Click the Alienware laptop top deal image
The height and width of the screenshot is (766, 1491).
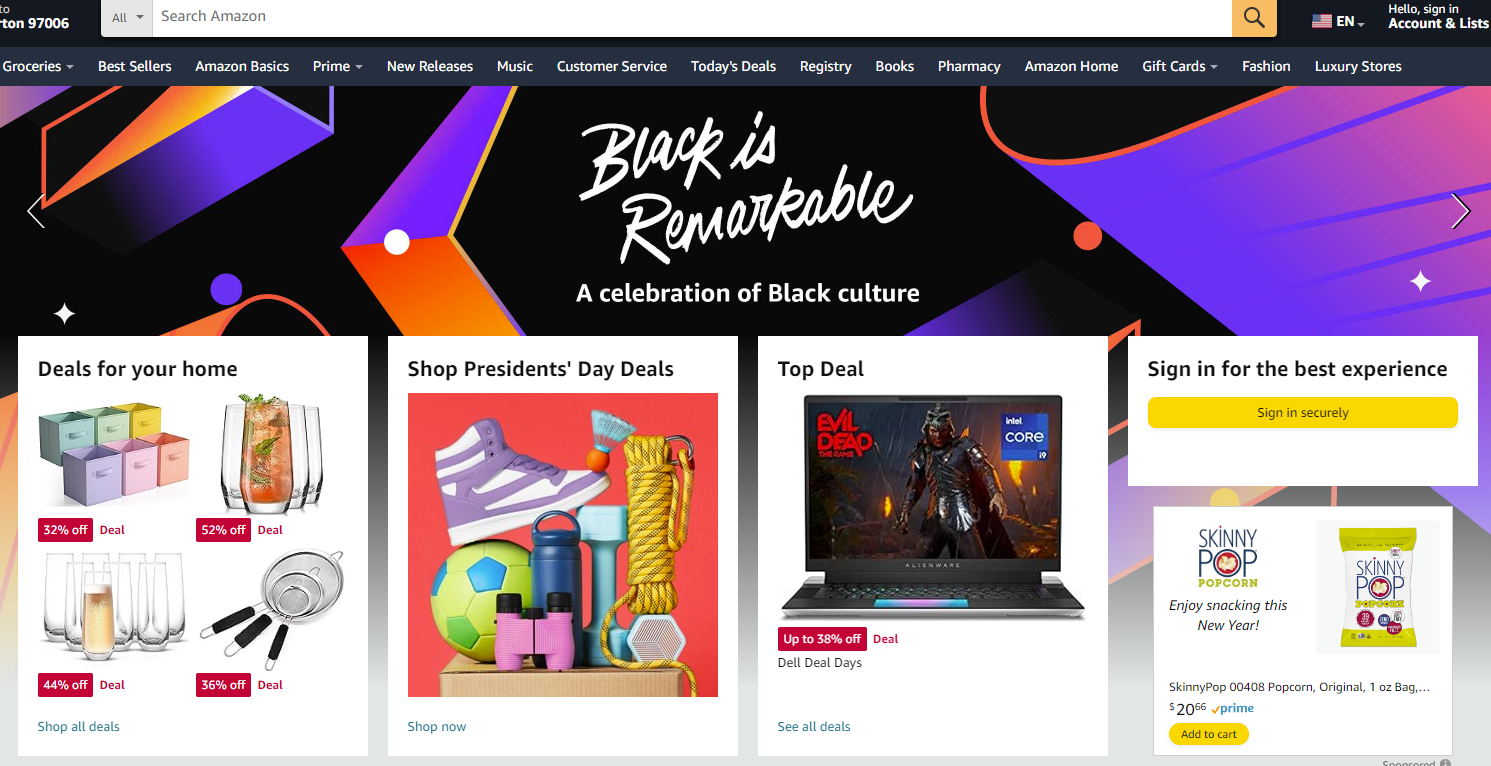[x=932, y=507]
